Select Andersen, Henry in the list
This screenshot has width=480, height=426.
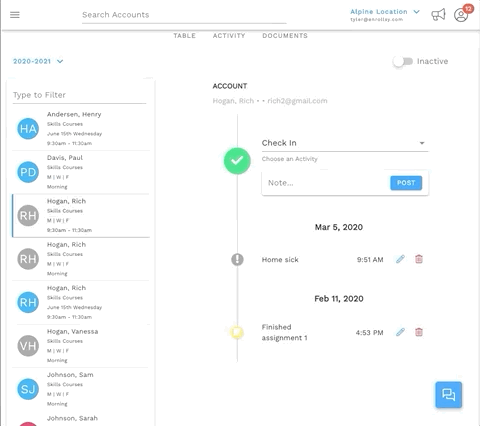click(81, 129)
